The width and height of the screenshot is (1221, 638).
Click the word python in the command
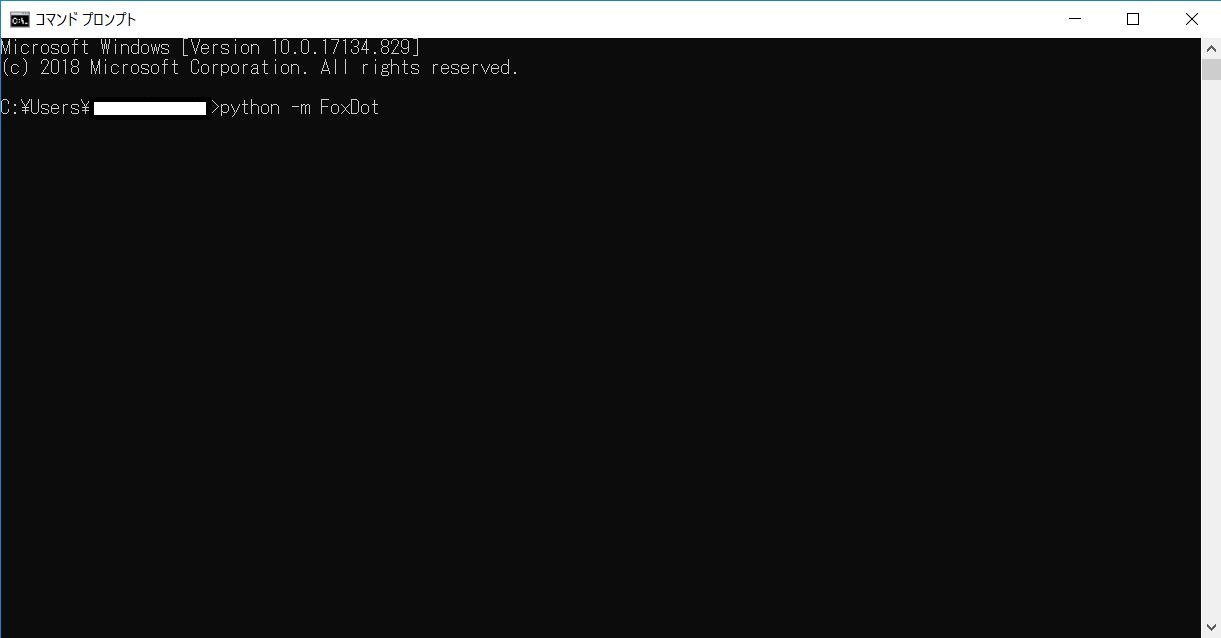[250, 109]
